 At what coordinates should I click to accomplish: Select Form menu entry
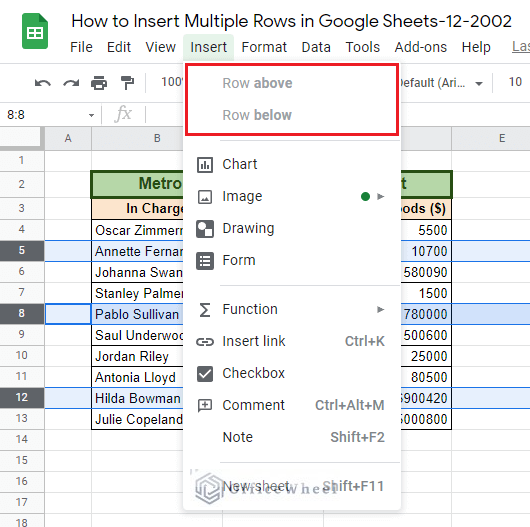click(291, 261)
